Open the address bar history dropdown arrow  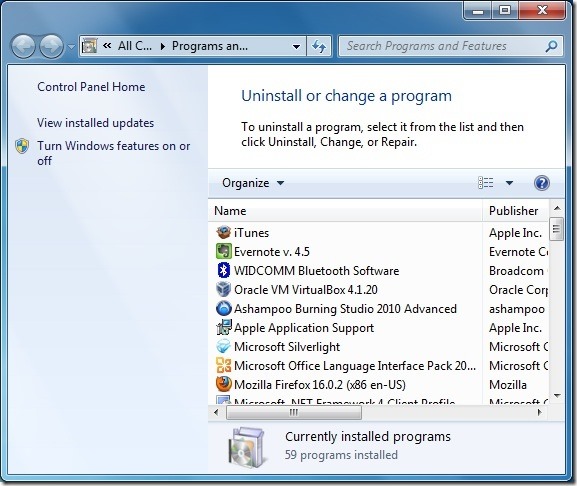point(296,47)
